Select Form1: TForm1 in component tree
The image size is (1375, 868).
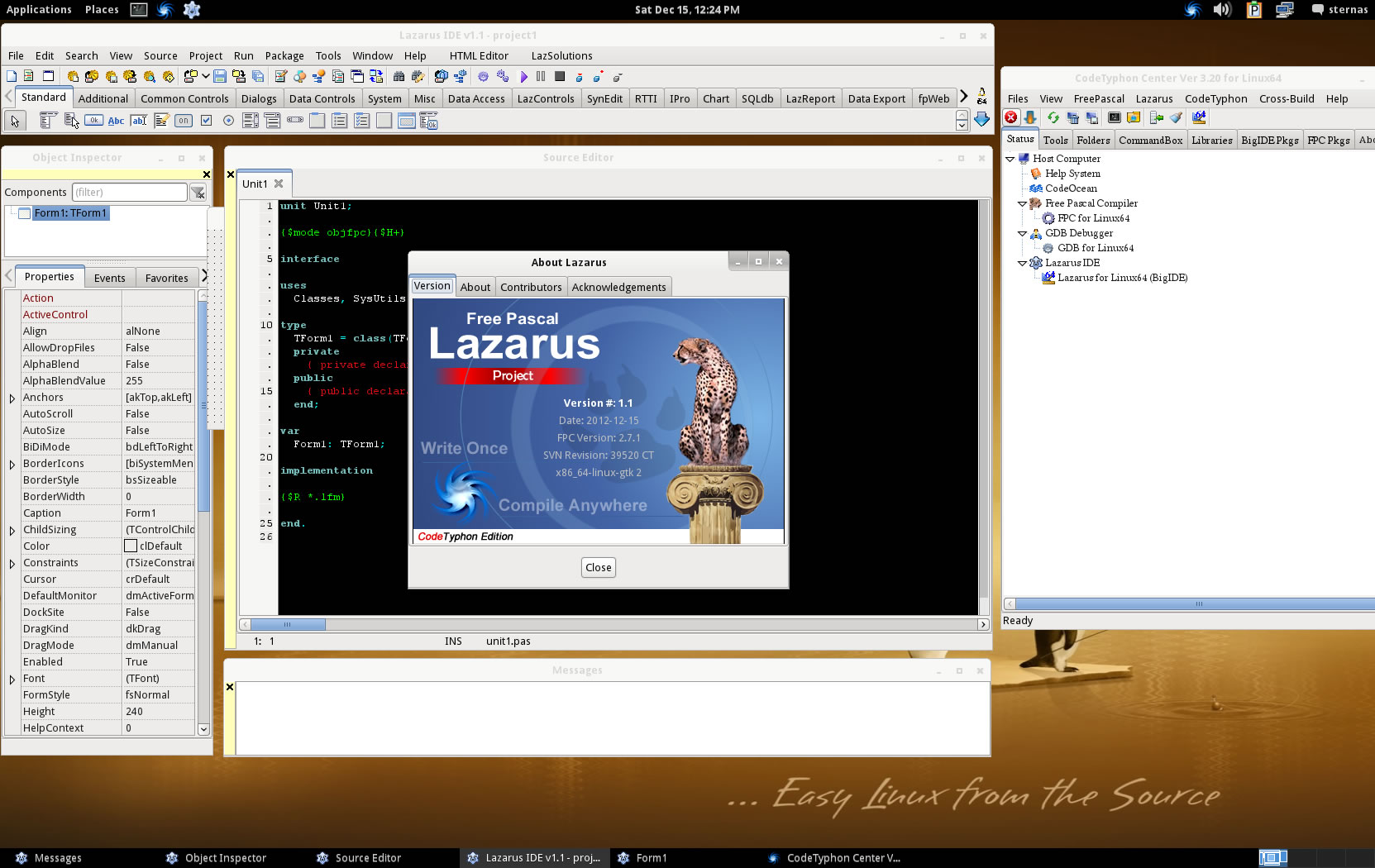[x=70, y=213]
